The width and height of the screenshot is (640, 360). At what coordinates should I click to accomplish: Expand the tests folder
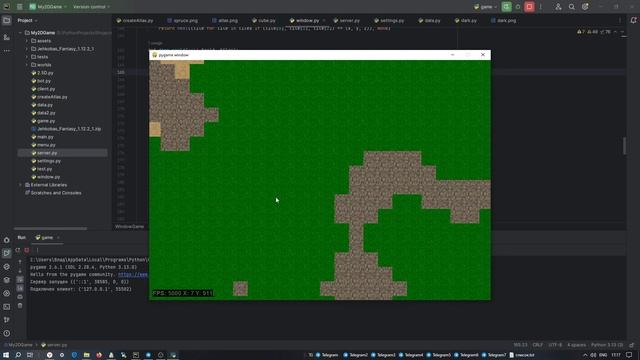coord(27,57)
